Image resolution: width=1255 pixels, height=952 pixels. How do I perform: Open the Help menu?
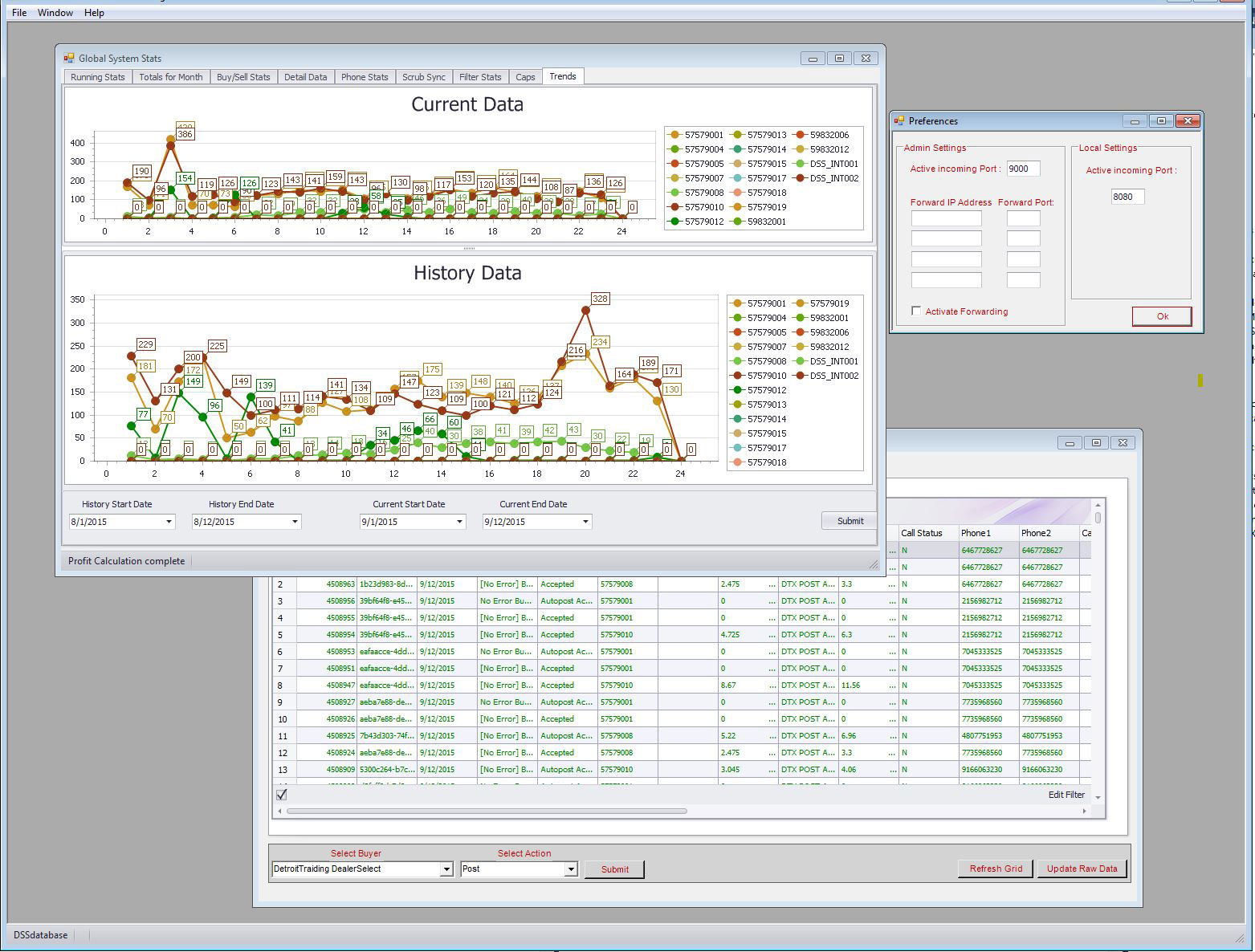click(x=94, y=13)
